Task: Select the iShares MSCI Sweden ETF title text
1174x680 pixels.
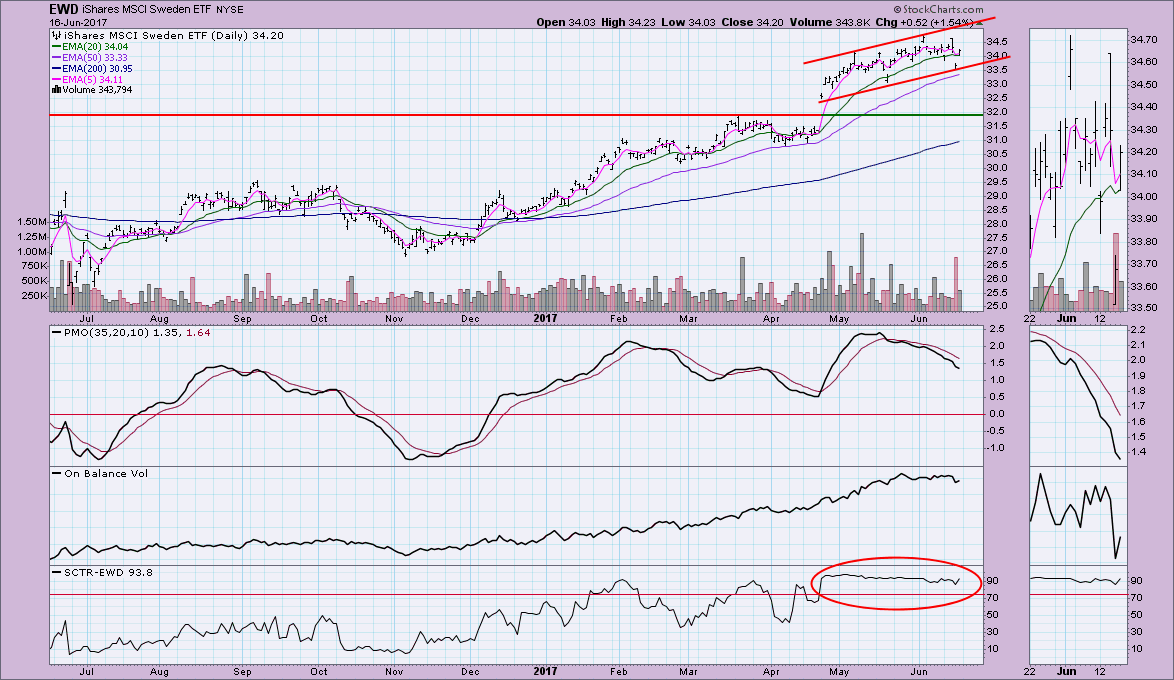Action: click(148, 10)
